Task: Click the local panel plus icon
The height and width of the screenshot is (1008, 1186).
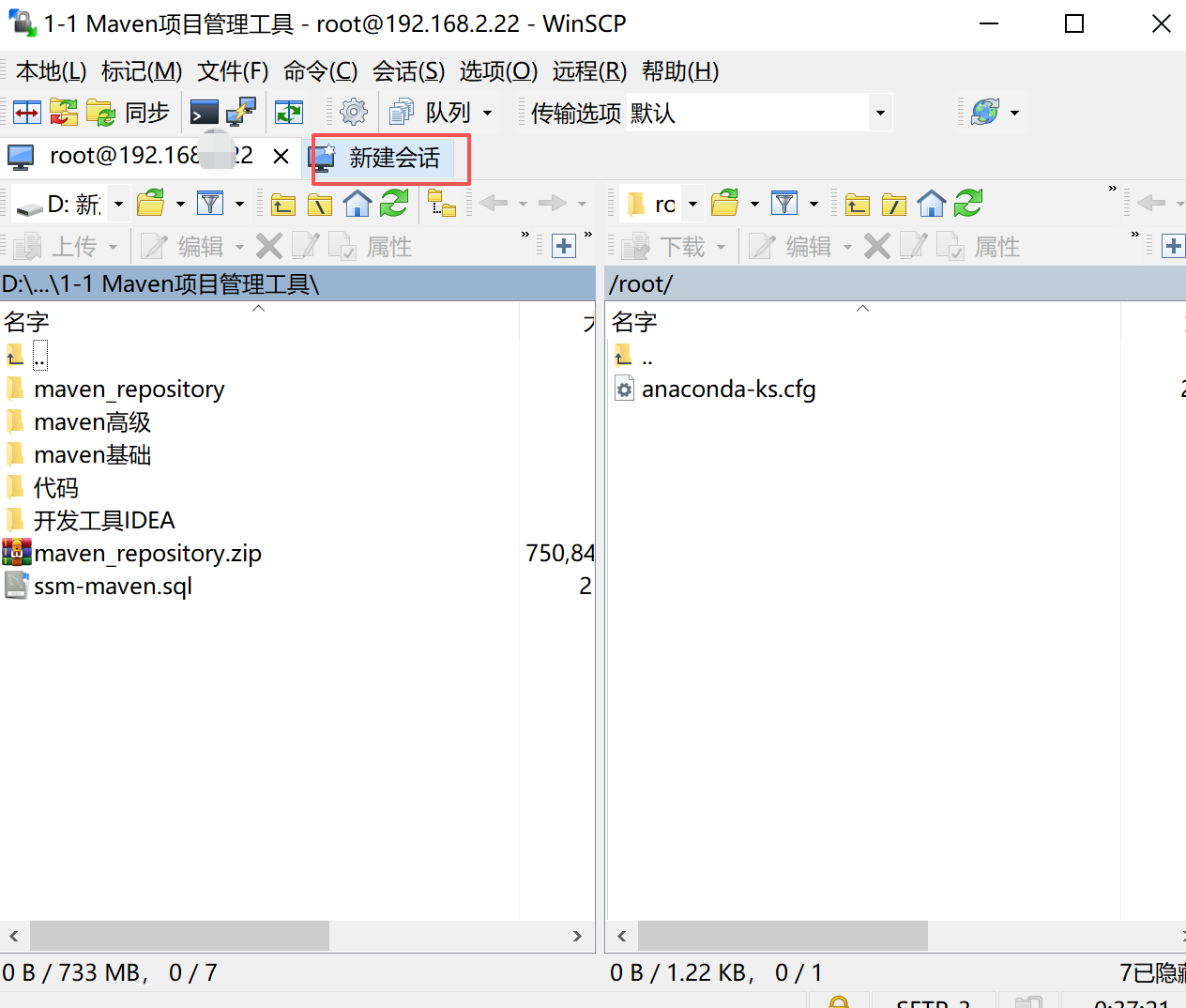Action: 564,247
